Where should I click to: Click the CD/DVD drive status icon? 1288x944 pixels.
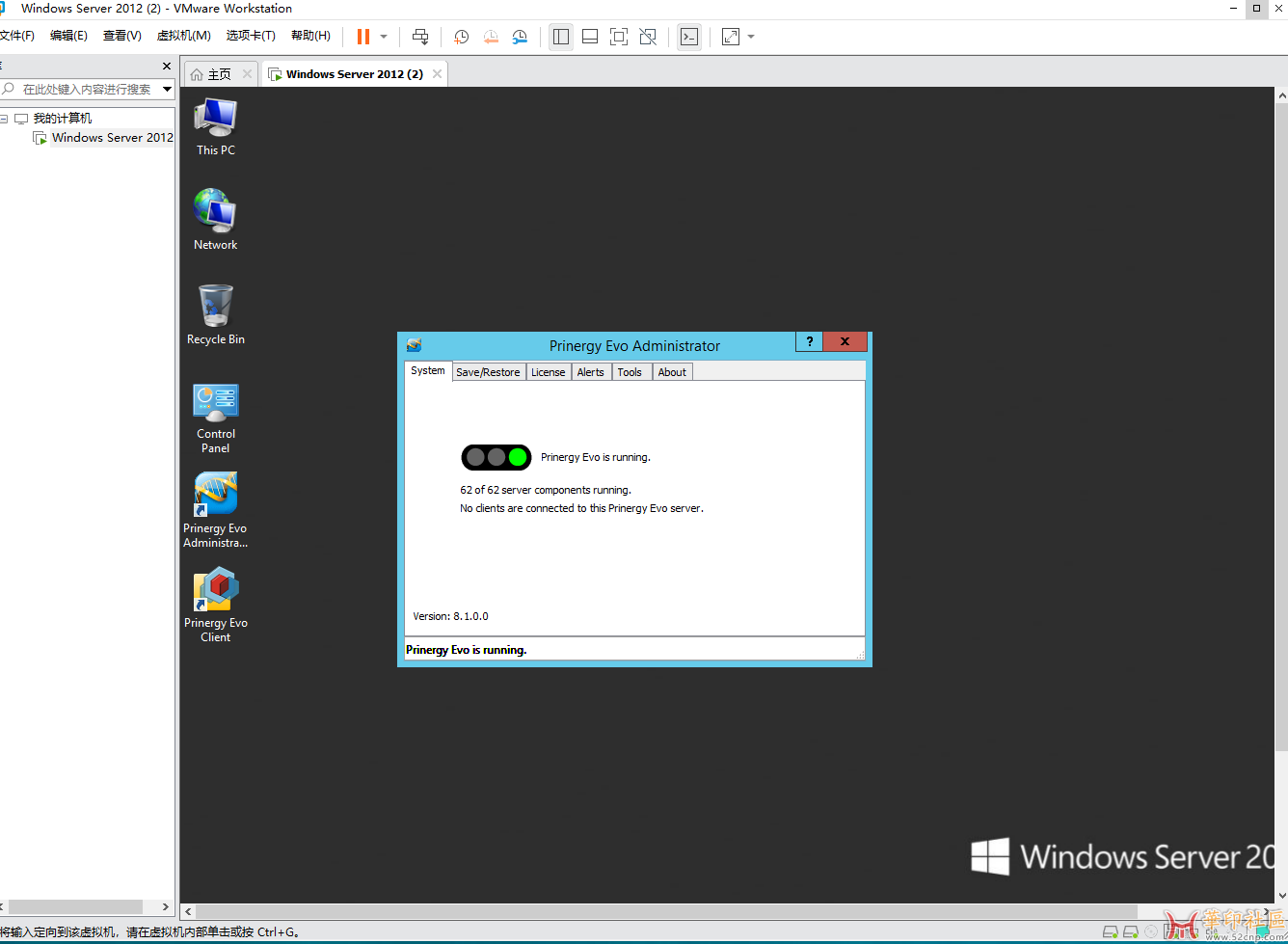(1151, 932)
